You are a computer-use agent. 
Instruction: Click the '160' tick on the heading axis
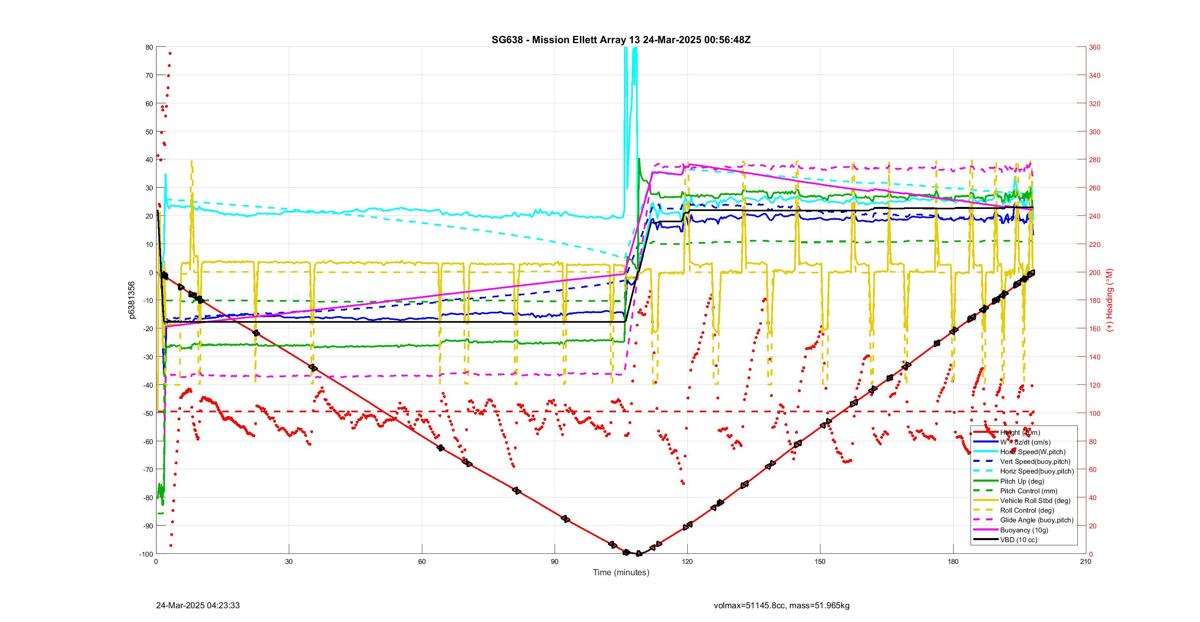pyautogui.click(x=1095, y=329)
